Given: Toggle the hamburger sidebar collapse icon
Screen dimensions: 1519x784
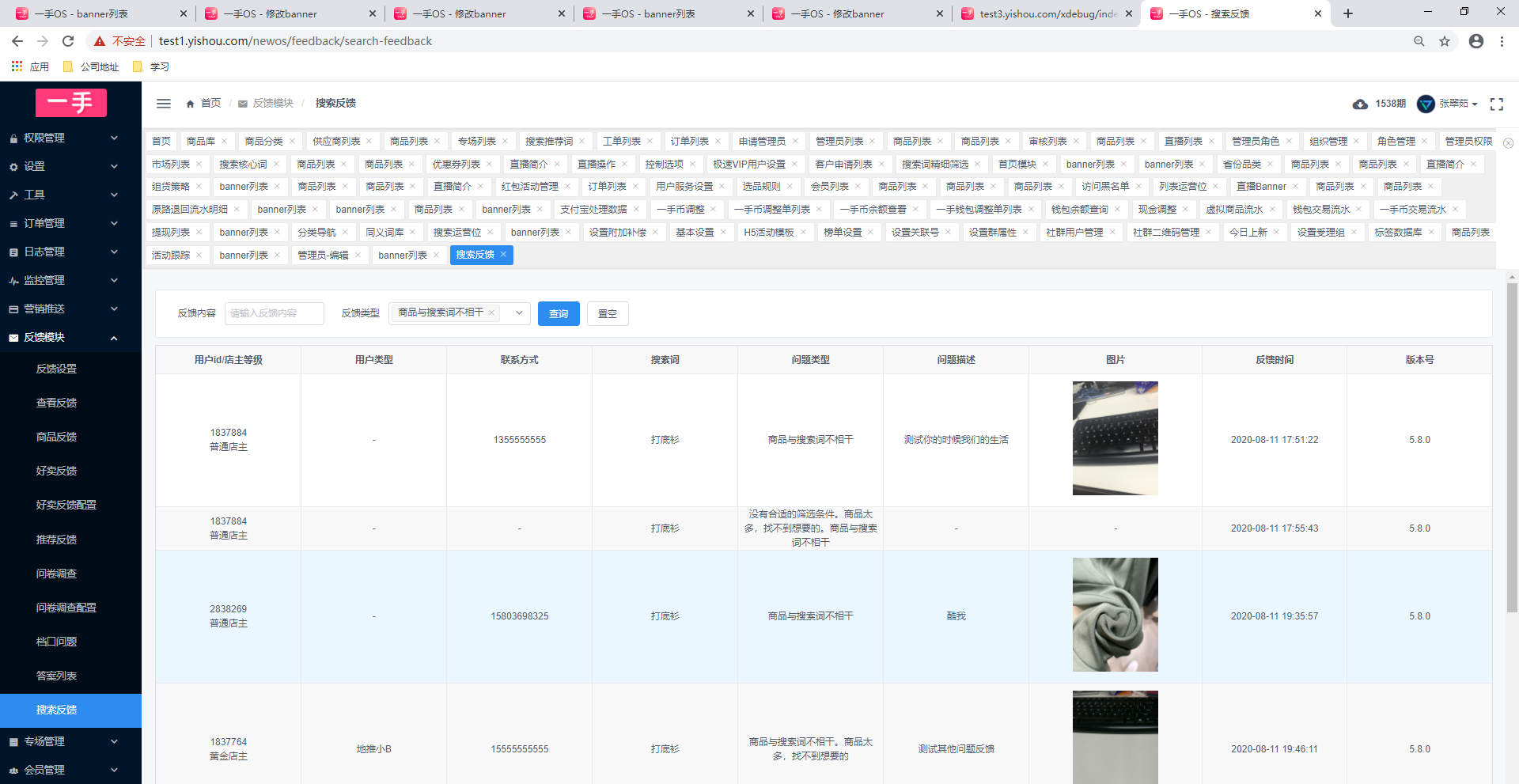Looking at the screenshot, I should tap(164, 104).
